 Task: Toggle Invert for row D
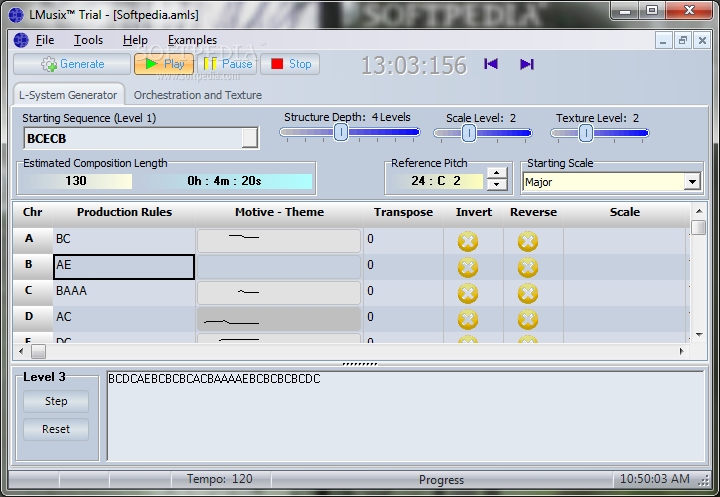[x=468, y=319]
